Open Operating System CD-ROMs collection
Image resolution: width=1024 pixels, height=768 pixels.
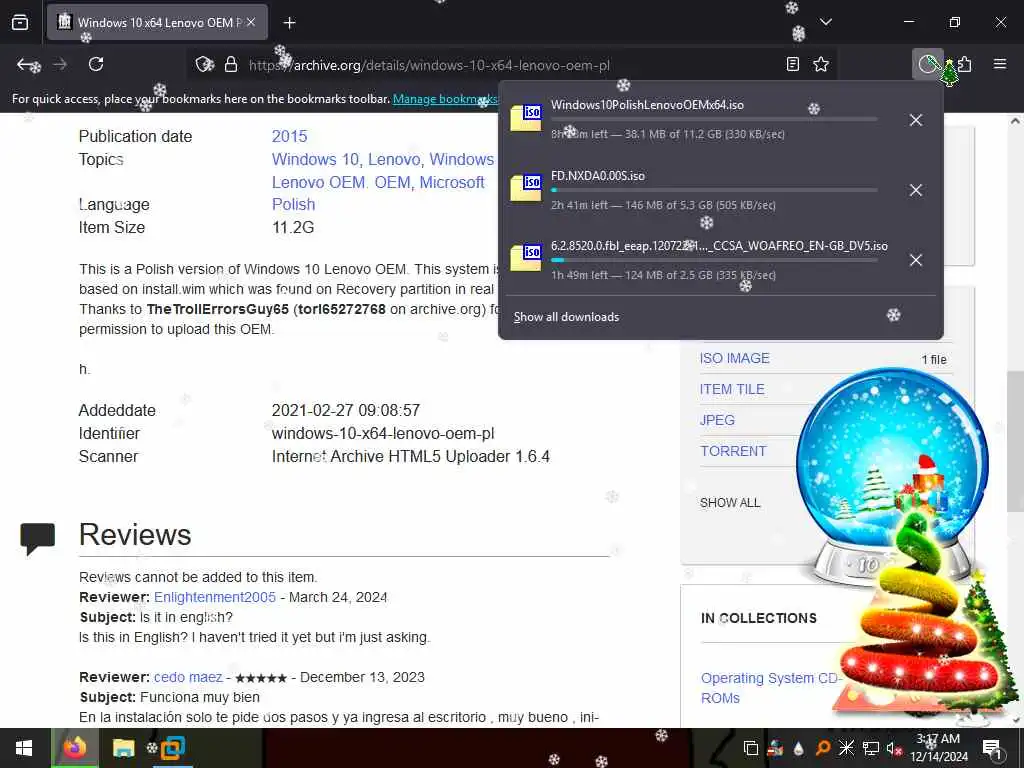tap(769, 688)
